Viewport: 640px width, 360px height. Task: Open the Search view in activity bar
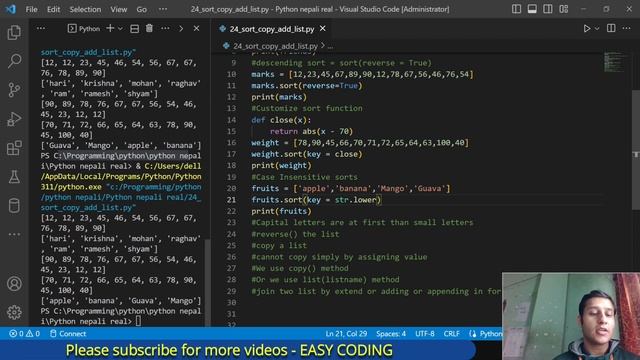pos(14,61)
